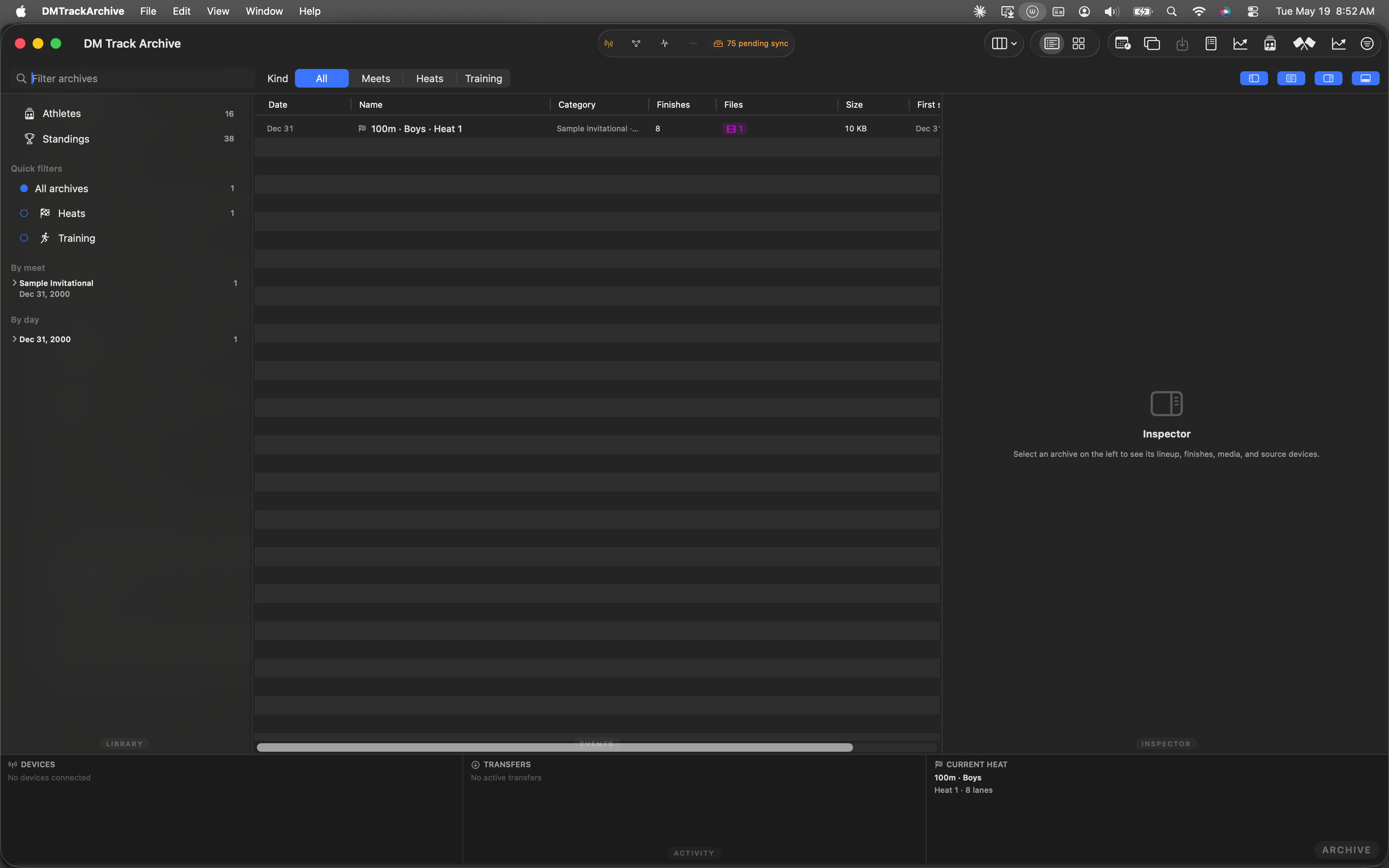Screen dimensions: 1389x868
Task: Click the network nodes status icon
Action: (x=636, y=44)
